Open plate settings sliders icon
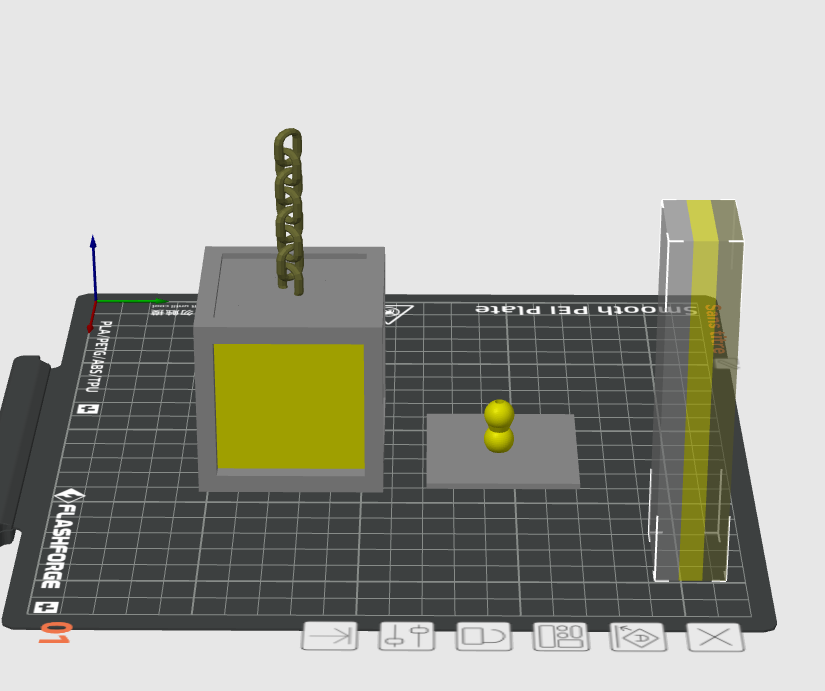This screenshot has height=691, width=825. 407,636
